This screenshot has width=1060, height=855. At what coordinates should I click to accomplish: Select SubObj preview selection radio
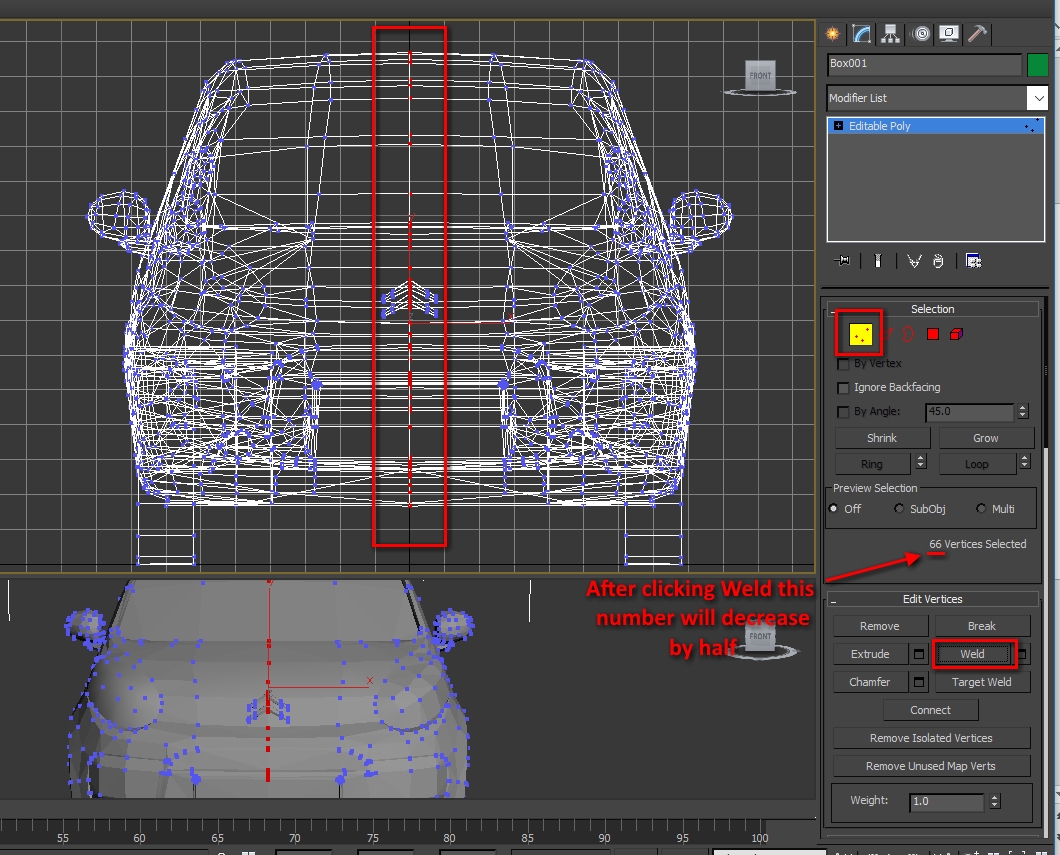click(900, 509)
